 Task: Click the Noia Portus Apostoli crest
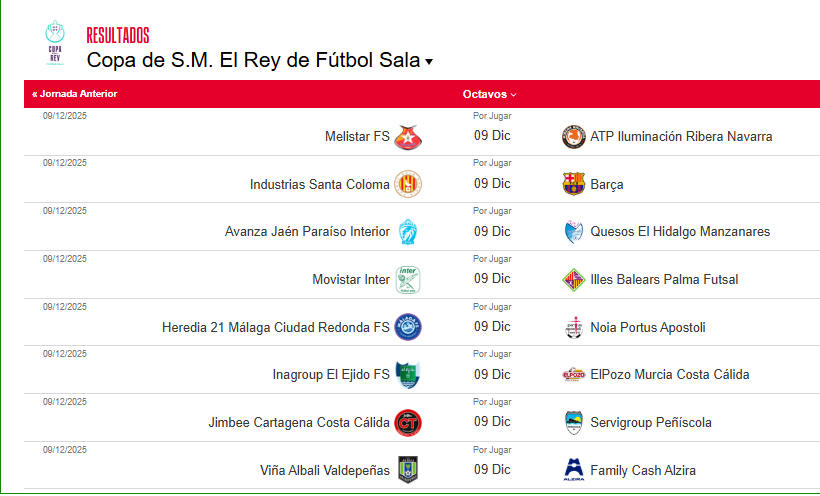(573, 327)
